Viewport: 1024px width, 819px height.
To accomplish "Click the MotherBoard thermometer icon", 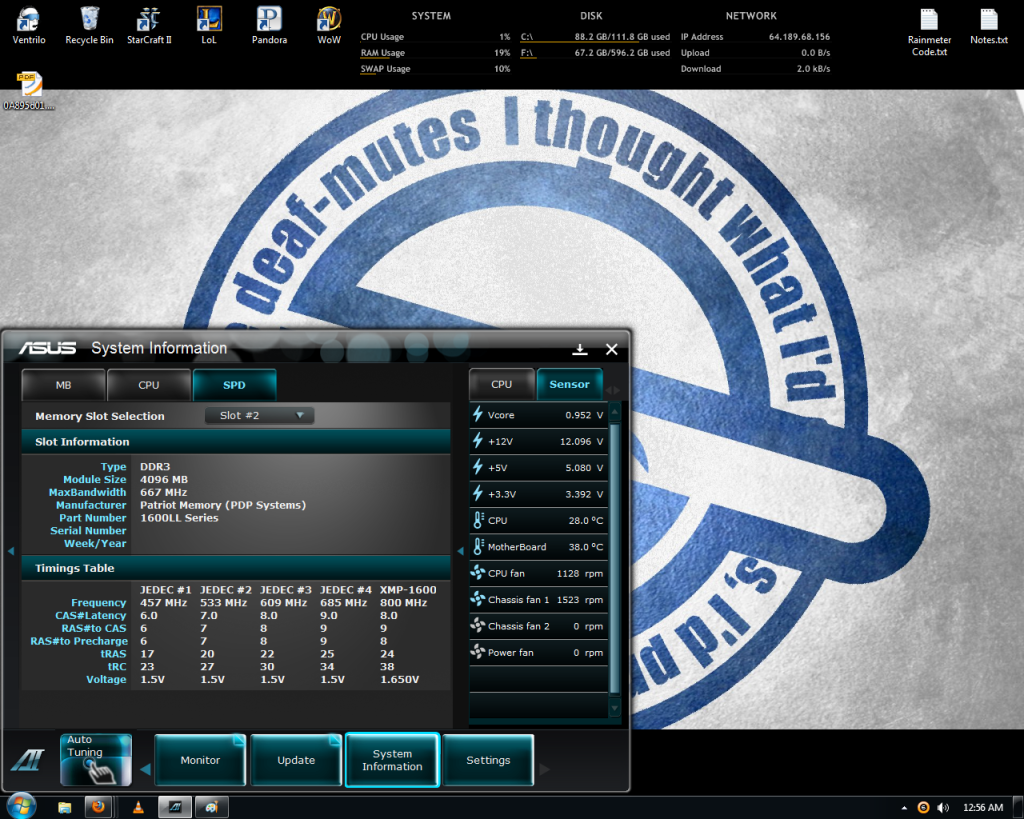I will click(478, 547).
